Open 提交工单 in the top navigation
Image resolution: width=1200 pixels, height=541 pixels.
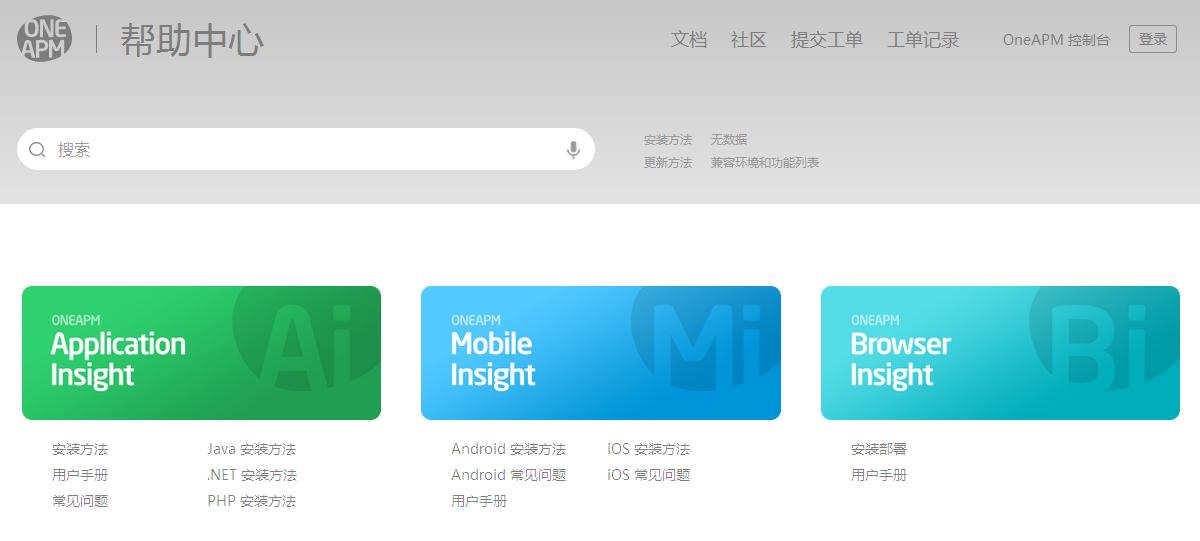pyautogui.click(x=827, y=40)
